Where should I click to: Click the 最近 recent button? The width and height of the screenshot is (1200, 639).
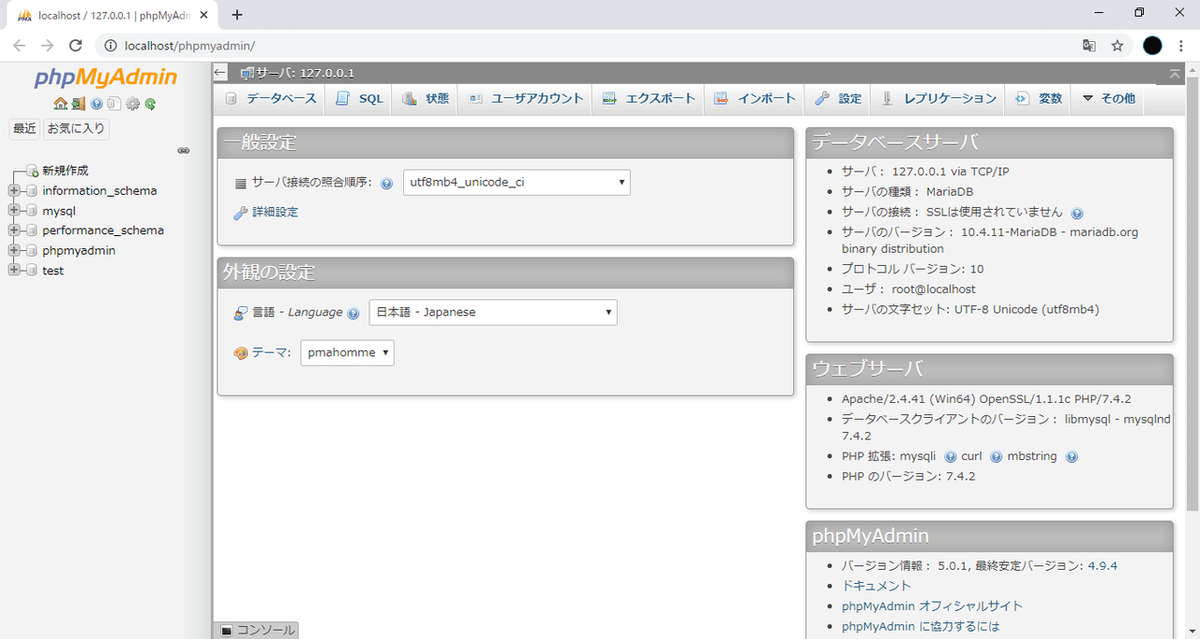pos(24,129)
